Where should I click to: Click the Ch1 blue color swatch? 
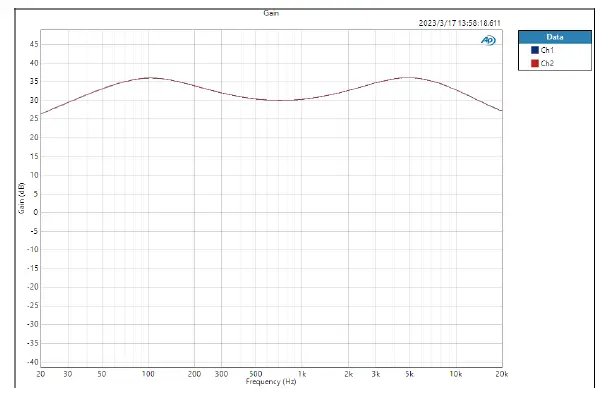tap(534, 50)
